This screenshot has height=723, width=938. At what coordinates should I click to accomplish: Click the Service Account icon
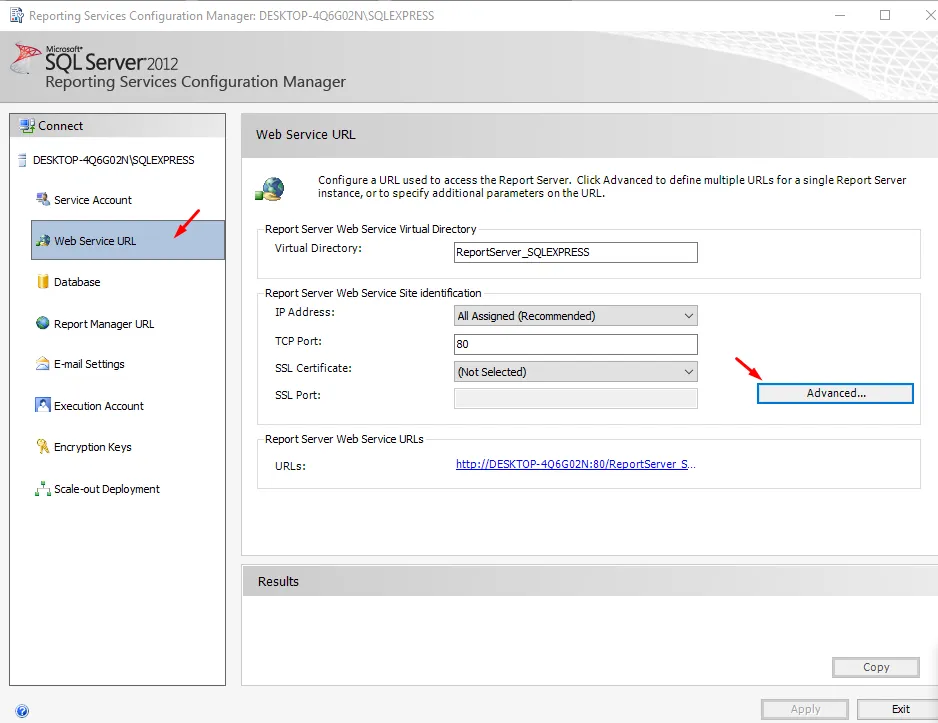coord(42,199)
